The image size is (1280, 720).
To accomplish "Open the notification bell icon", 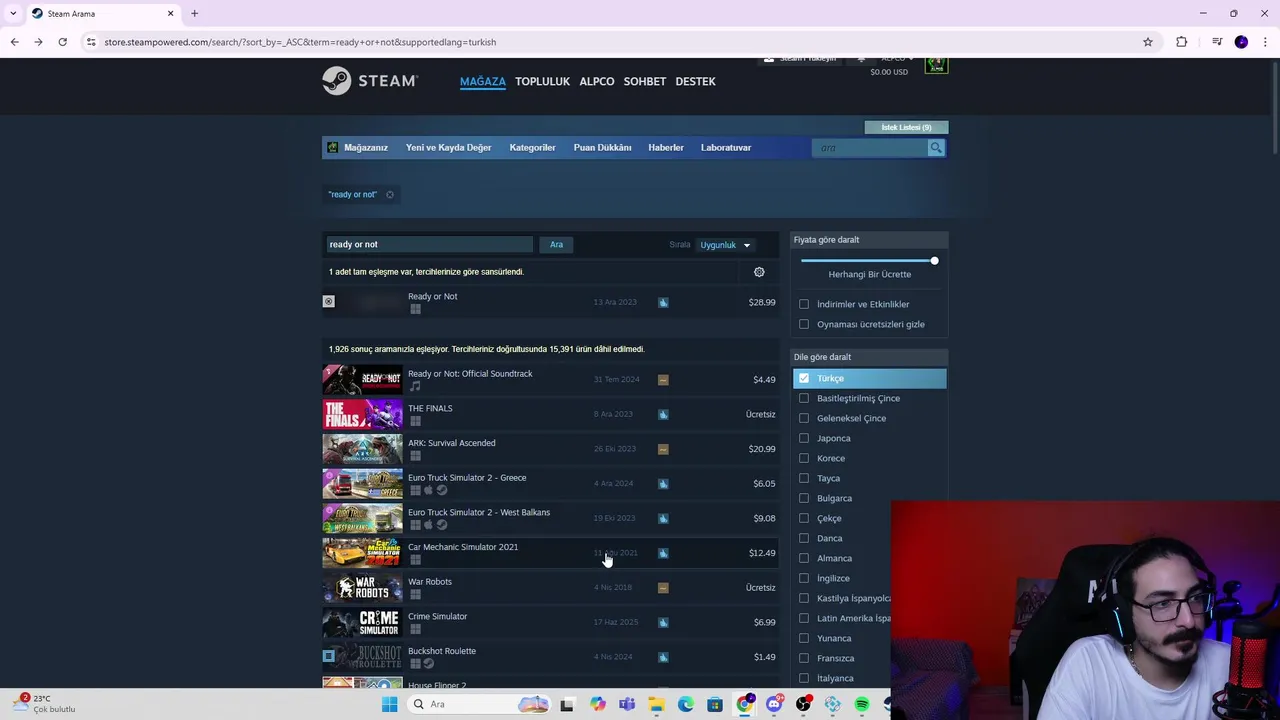I will pyautogui.click(x=861, y=59).
